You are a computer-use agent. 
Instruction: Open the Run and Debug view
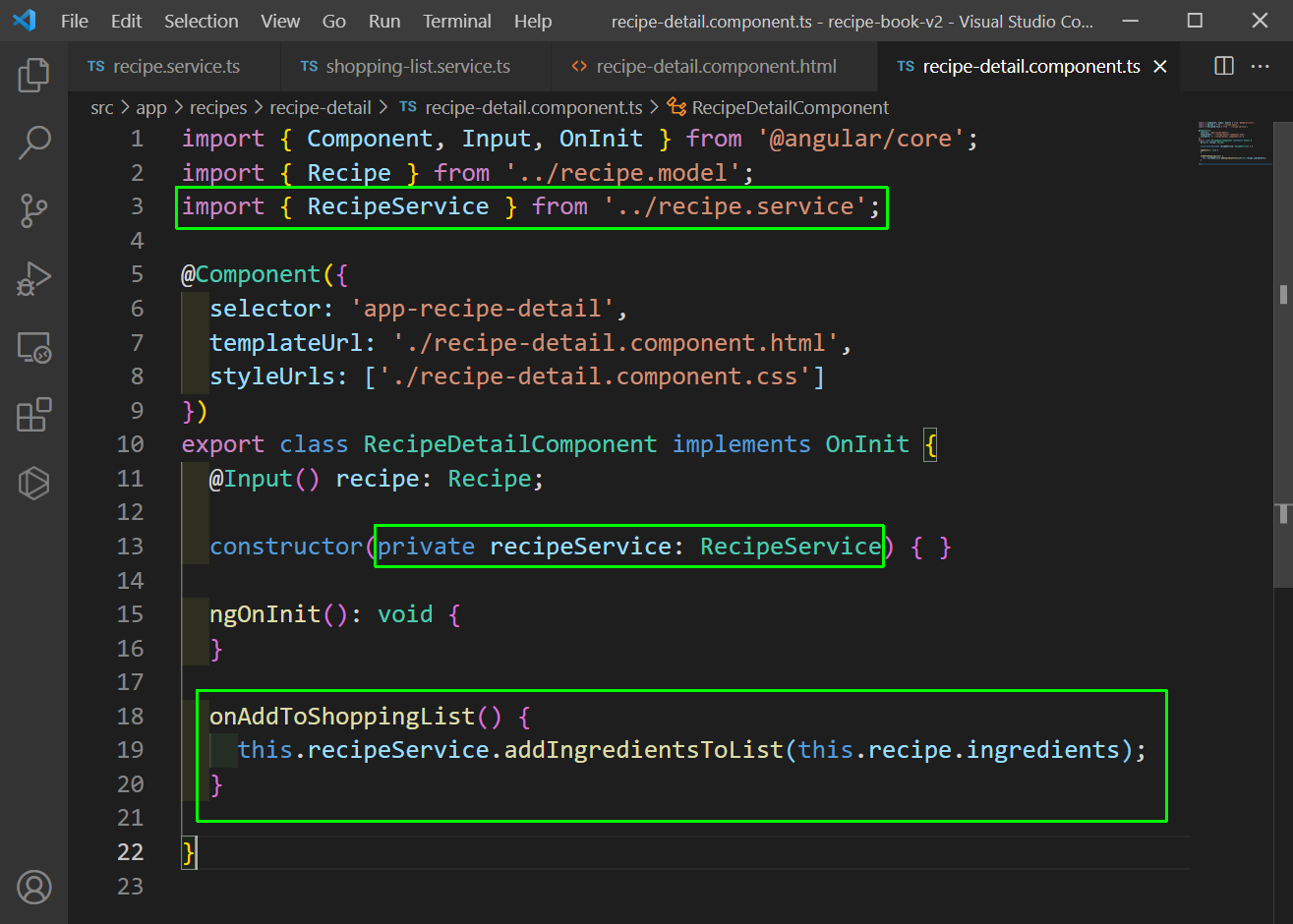tap(33, 279)
